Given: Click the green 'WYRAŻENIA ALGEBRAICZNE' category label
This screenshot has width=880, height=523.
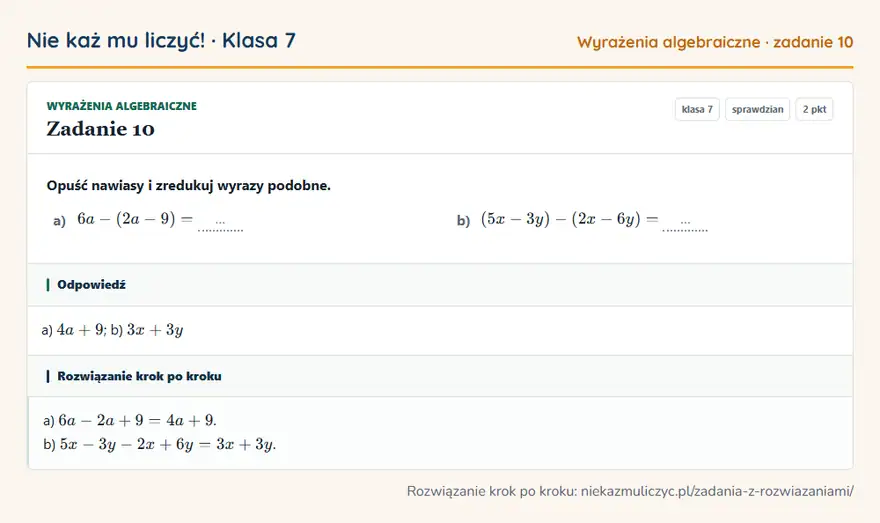Looking at the screenshot, I should tap(122, 106).
